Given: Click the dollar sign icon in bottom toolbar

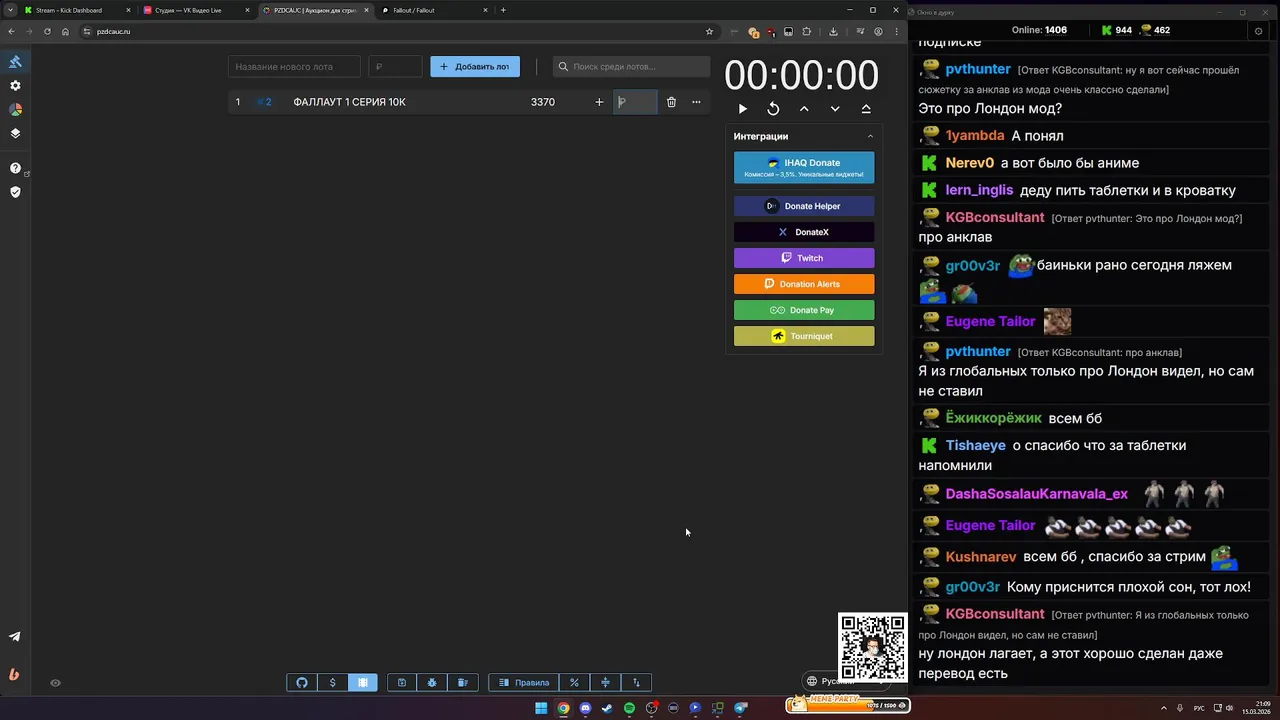Looking at the screenshot, I should click(x=332, y=683).
